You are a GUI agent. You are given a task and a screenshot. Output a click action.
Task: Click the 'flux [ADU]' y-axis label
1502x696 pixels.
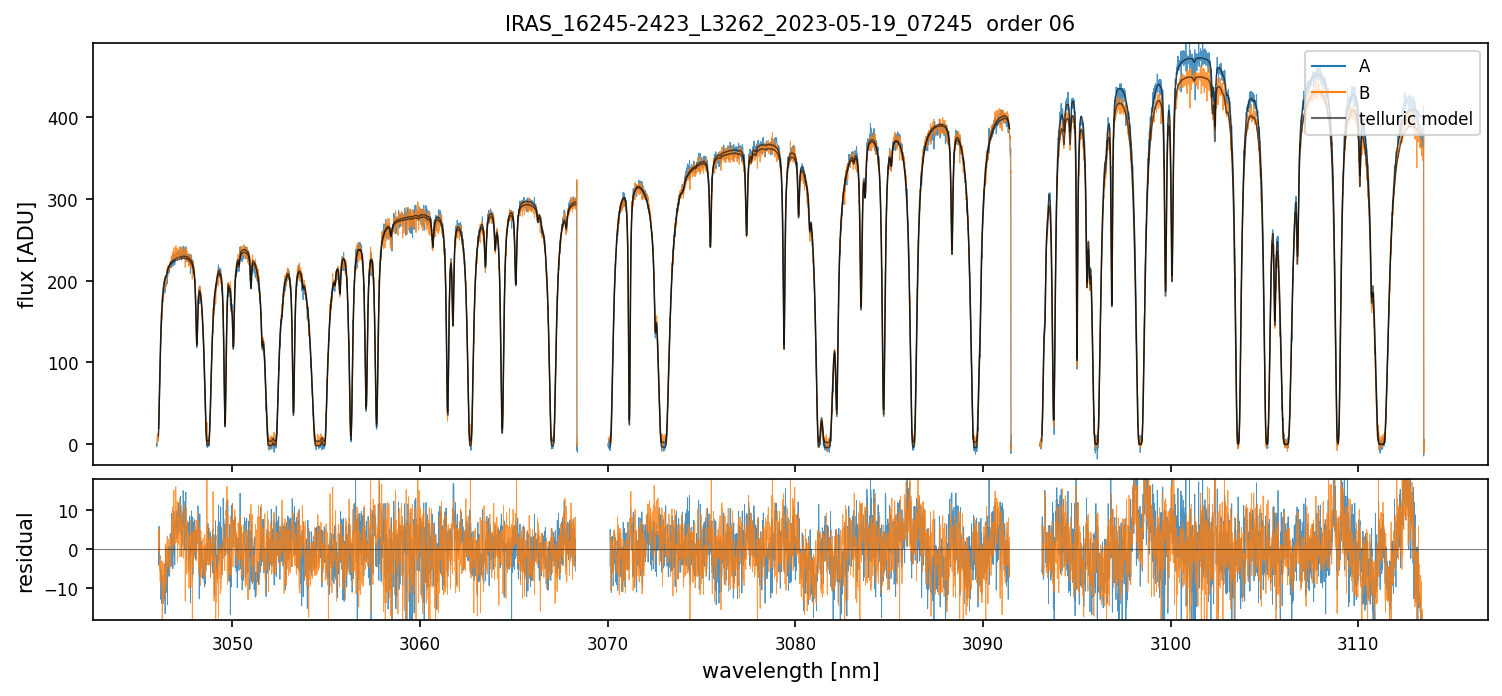click(27, 254)
